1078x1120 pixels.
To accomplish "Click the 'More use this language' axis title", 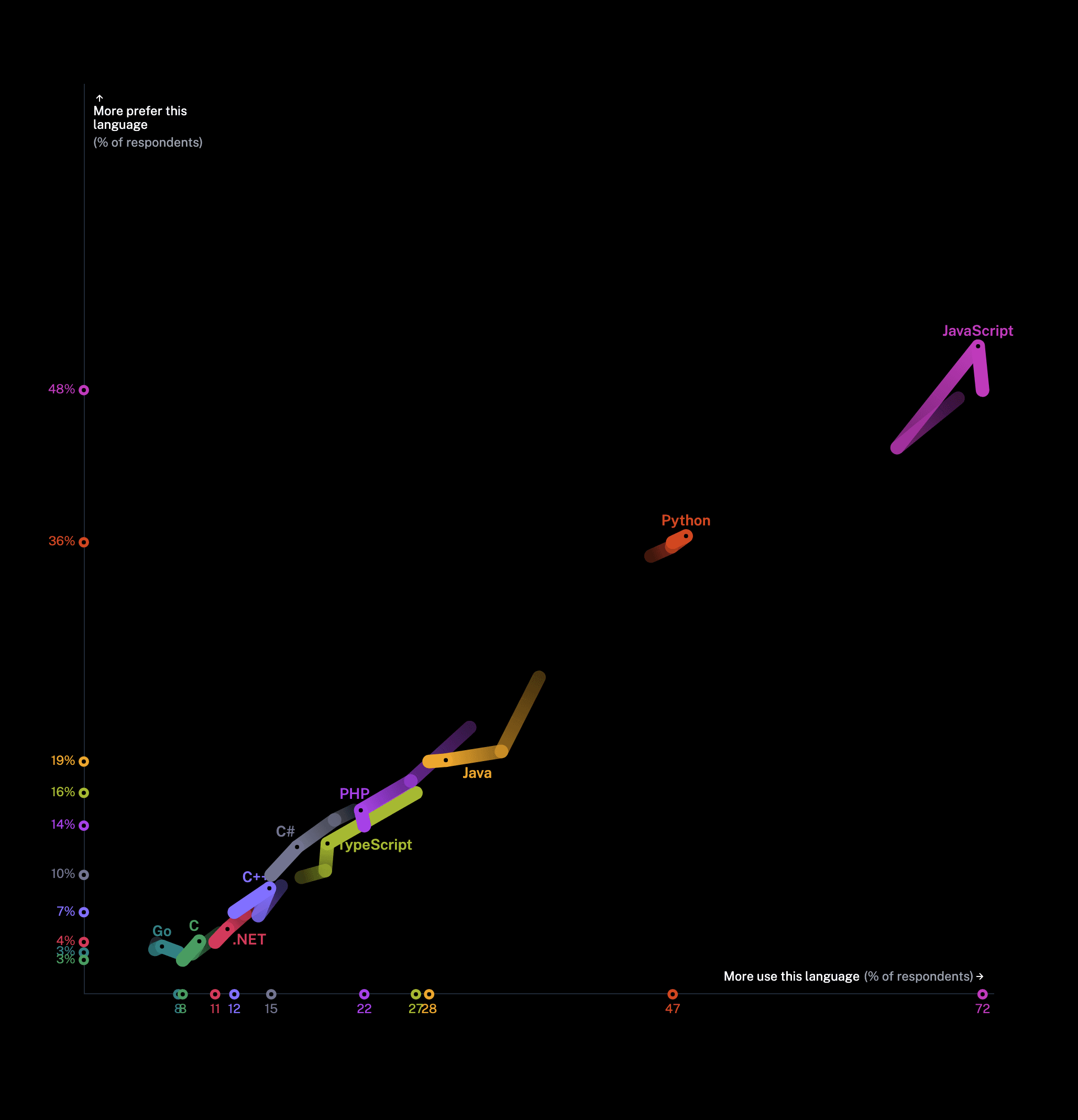I will (x=791, y=976).
